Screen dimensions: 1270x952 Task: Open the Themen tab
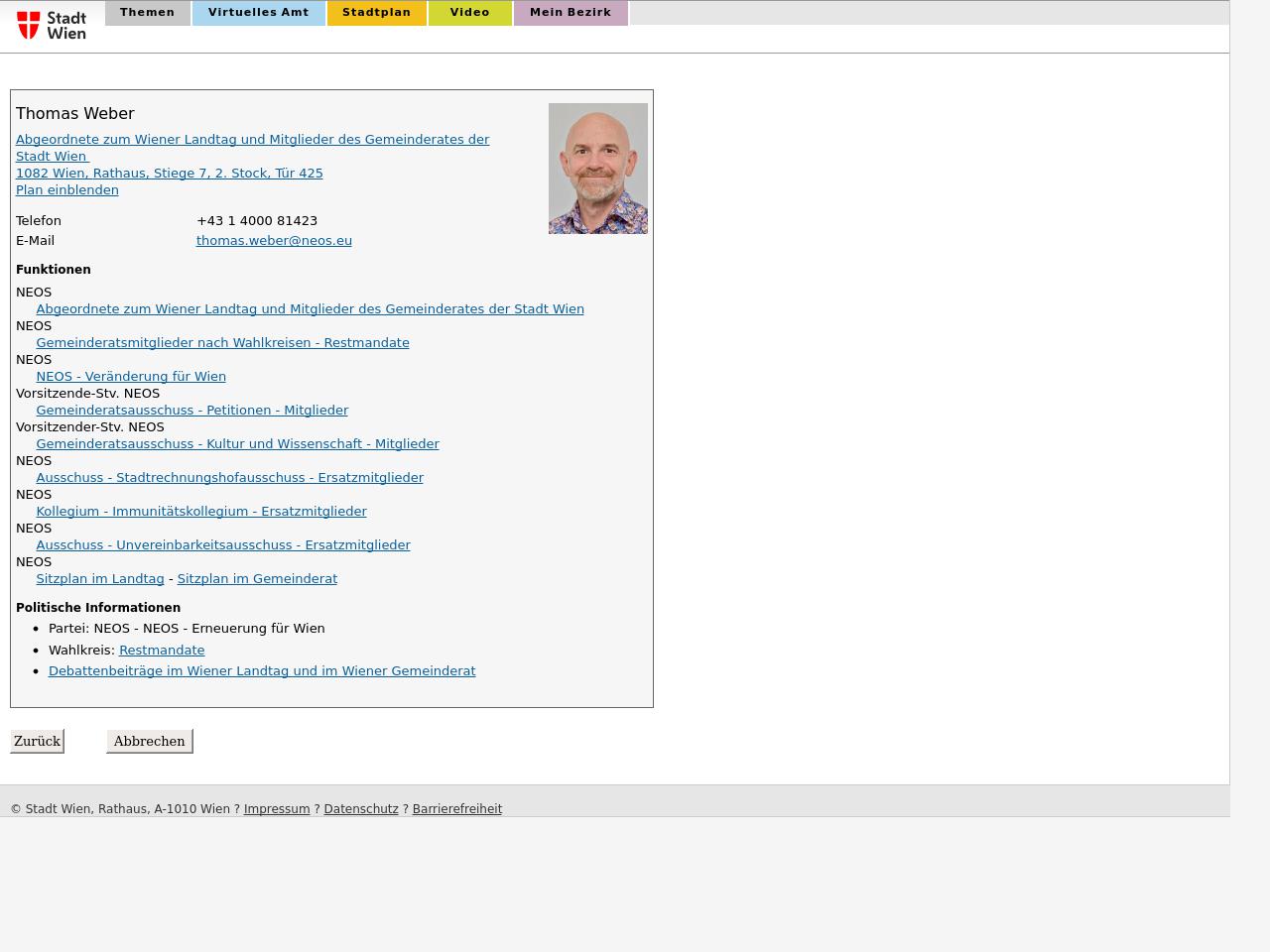[148, 13]
